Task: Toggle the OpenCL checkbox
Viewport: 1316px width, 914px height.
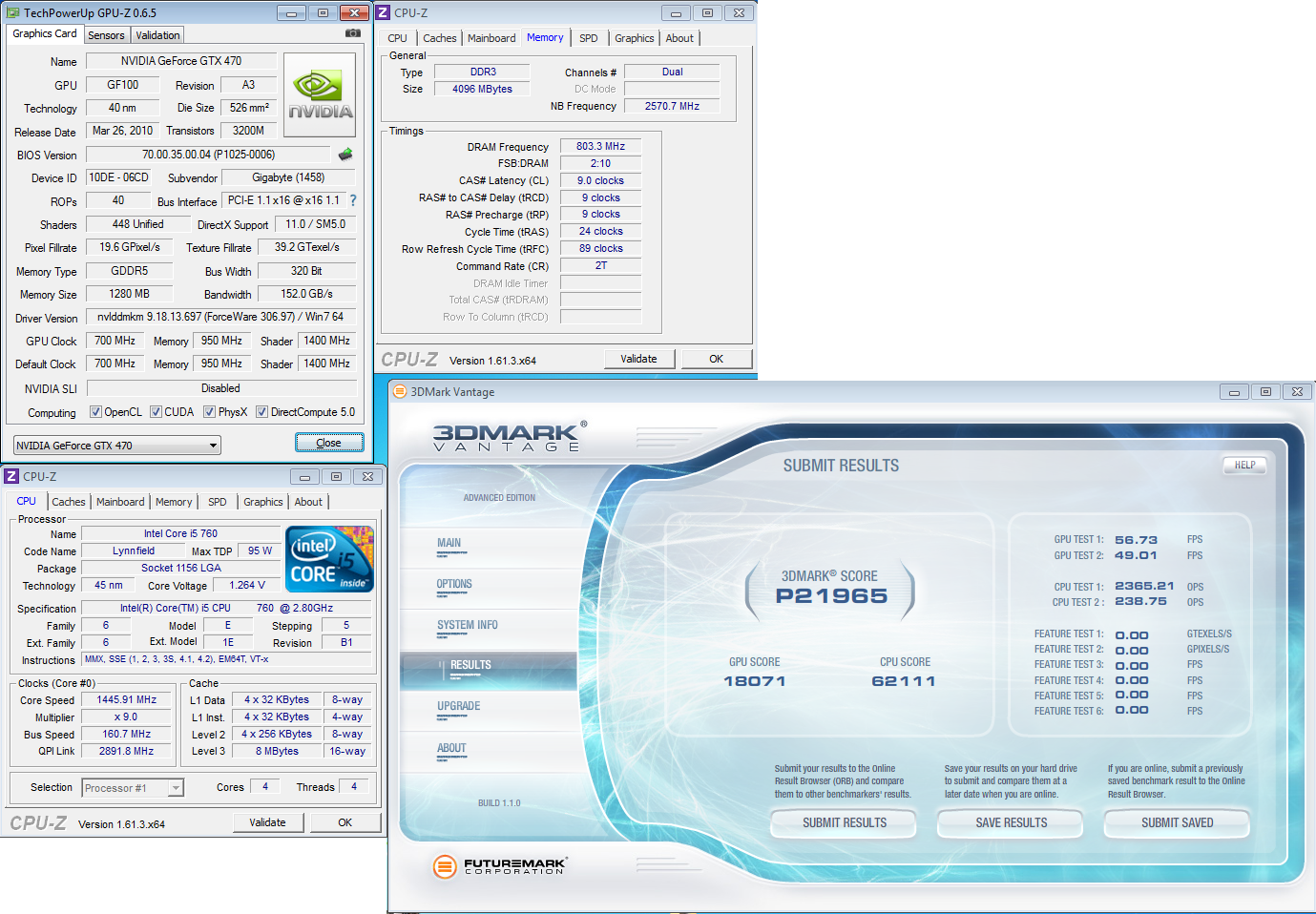Action: tap(95, 412)
